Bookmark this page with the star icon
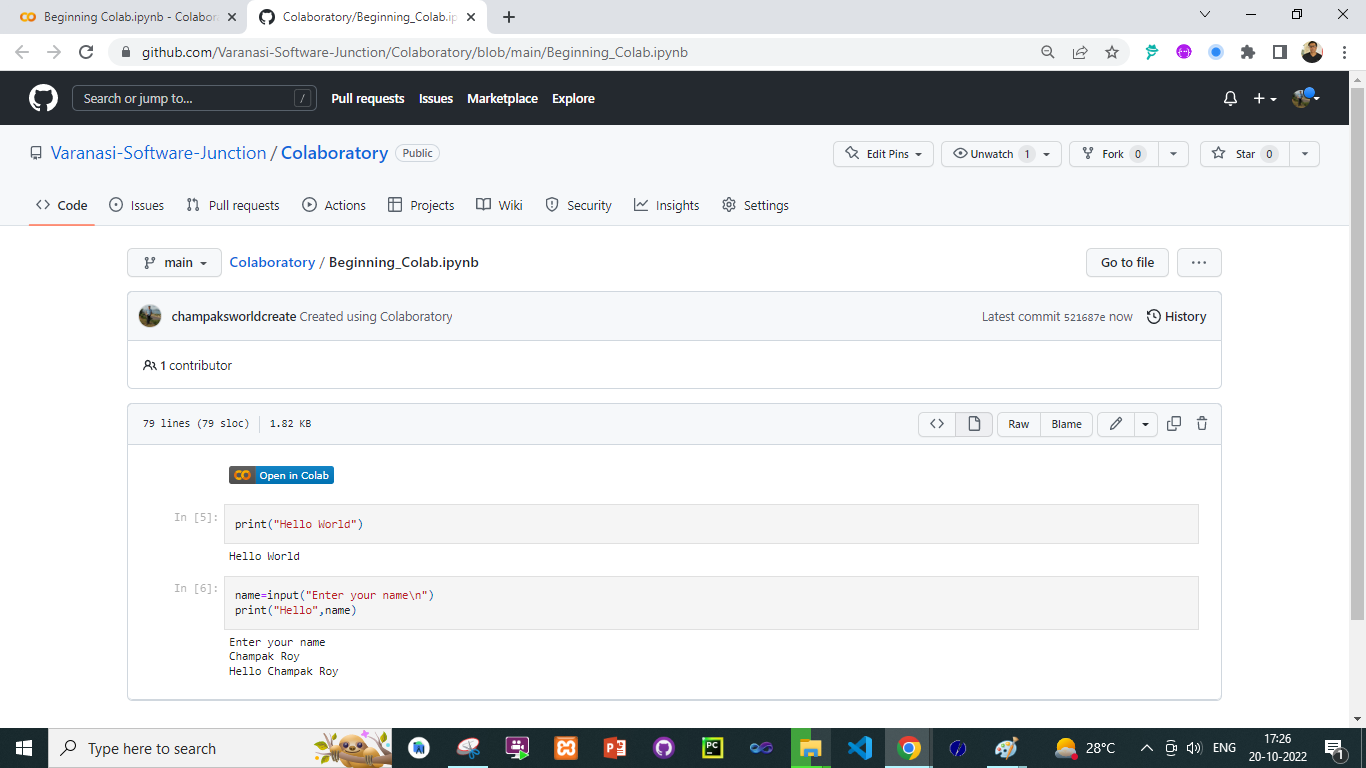This screenshot has width=1366, height=768. click(1111, 52)
